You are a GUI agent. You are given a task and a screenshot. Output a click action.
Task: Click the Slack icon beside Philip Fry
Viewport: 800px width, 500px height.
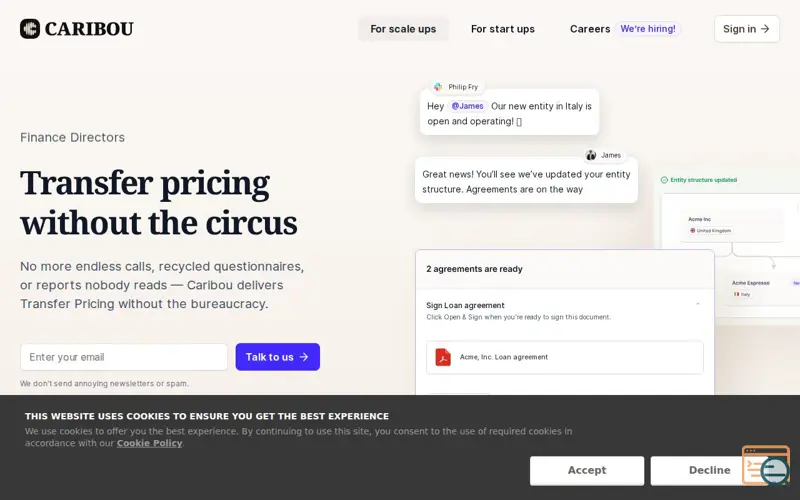tap(438, 87)
